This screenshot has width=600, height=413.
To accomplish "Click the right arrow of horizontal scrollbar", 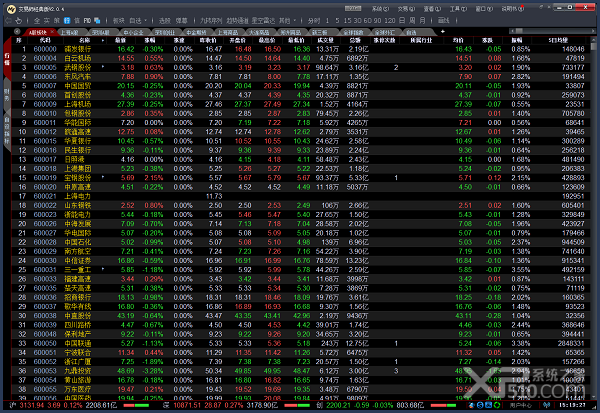I will point(593,31).
